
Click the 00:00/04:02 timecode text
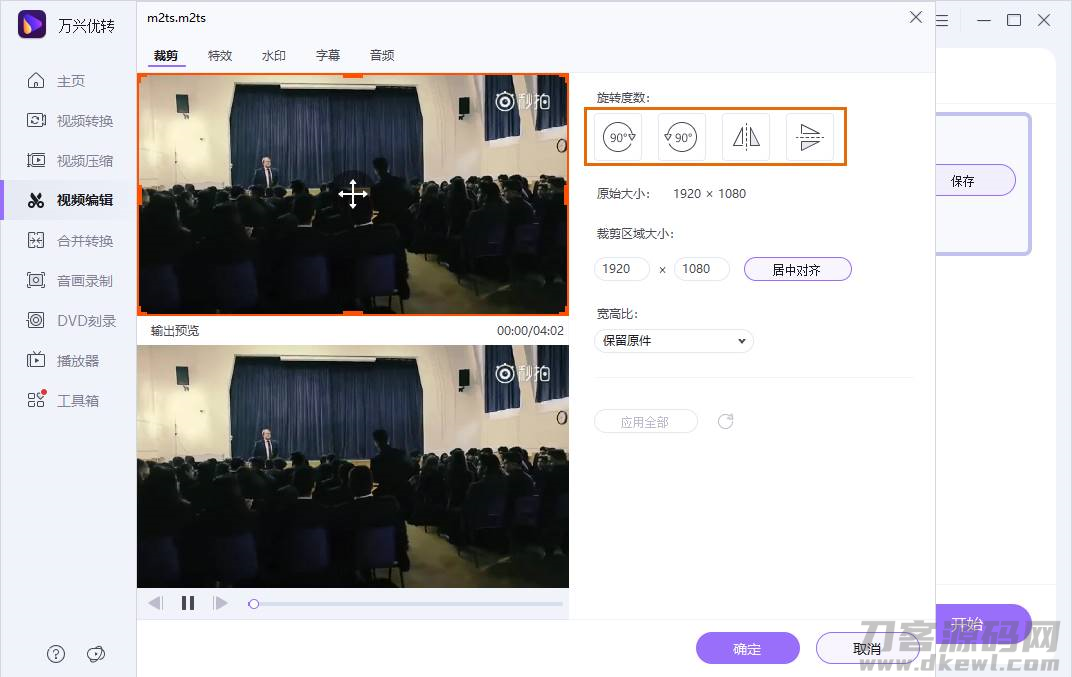(530, 331)
